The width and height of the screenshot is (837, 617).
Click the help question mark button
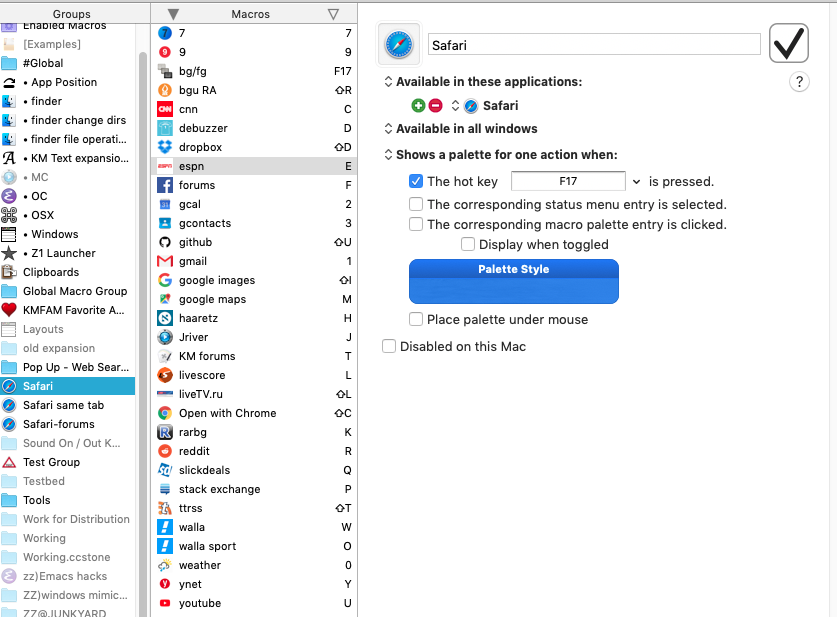pyautogui.click(x=799, y=83)
